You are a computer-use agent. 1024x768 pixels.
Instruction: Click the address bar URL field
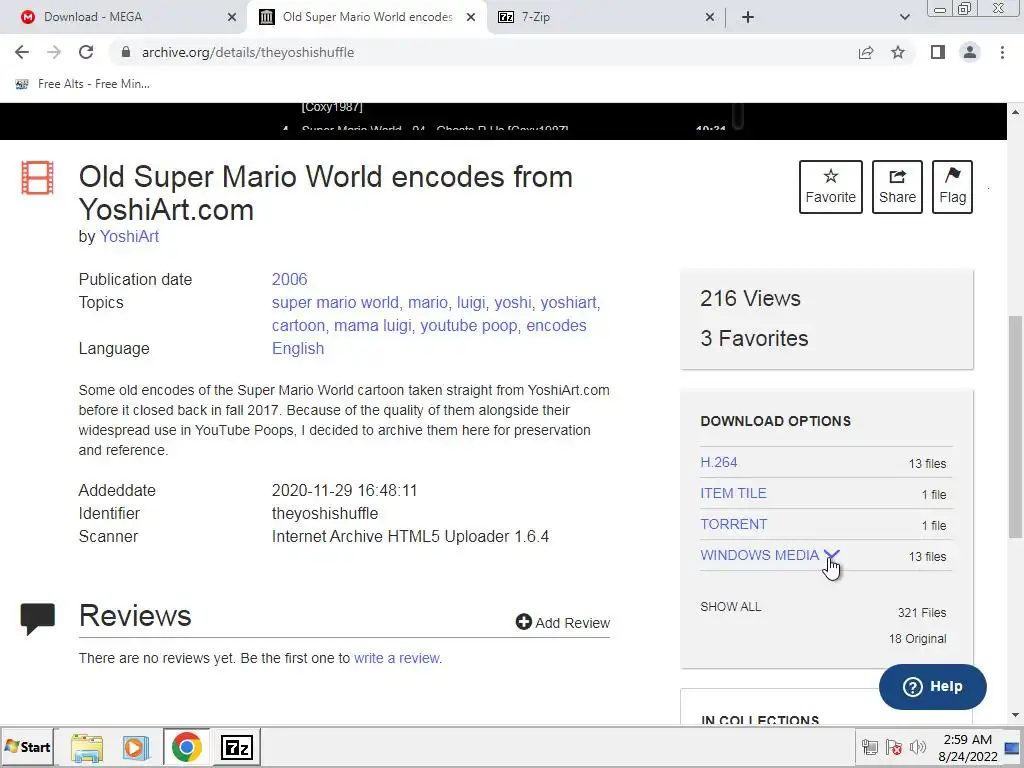point(482,52)
